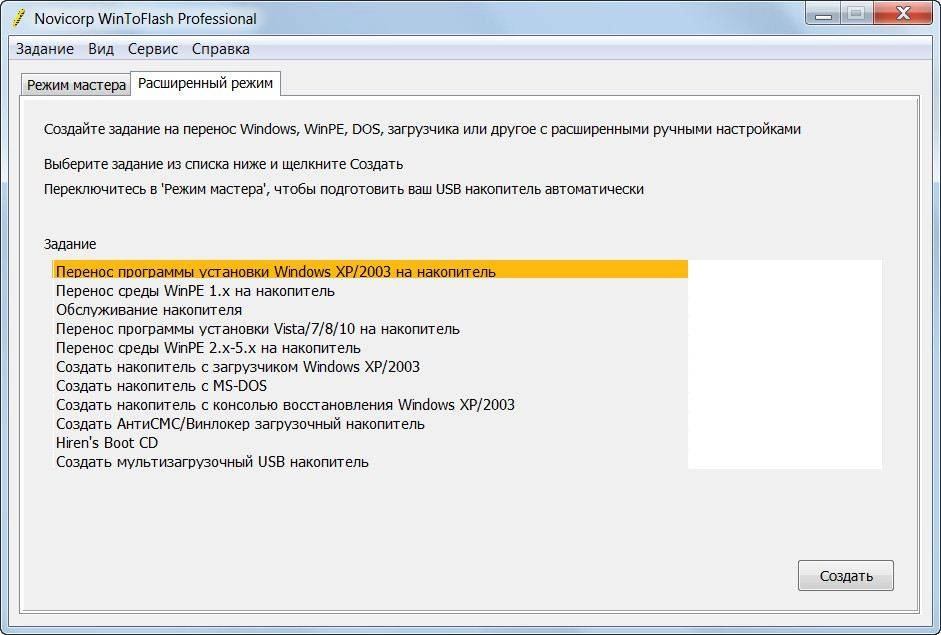Pick Перенос среды WinPE 2.x-5.x на накопитель
Screen dimensions: 941x635
370,348
